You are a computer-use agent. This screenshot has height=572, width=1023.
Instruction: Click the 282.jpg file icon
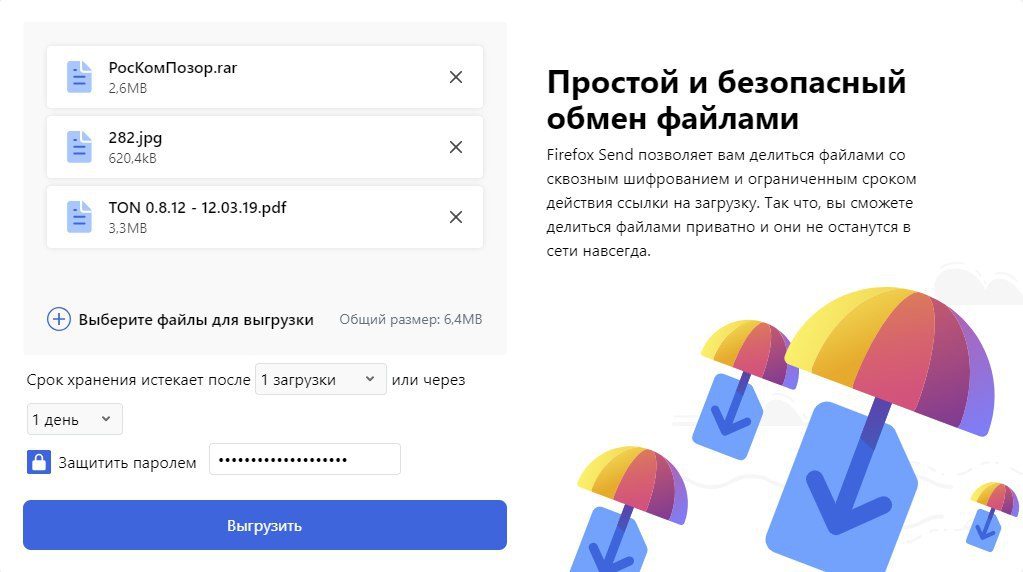(x=79, y=147)
